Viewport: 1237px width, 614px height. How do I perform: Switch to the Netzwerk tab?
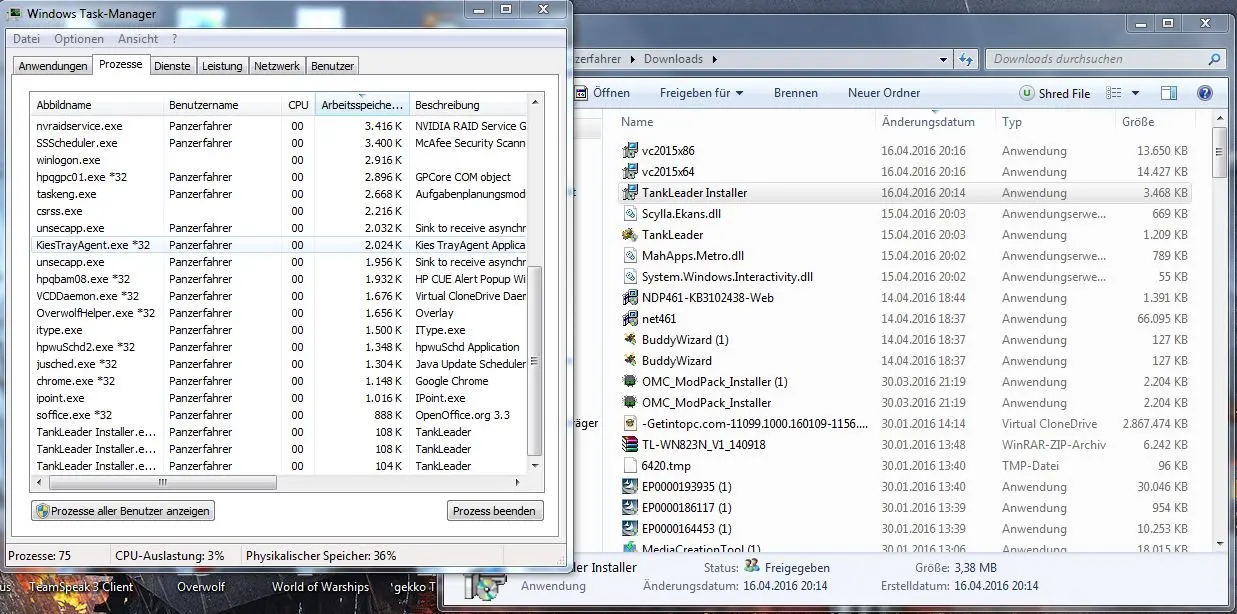click(x=277, y=66)
